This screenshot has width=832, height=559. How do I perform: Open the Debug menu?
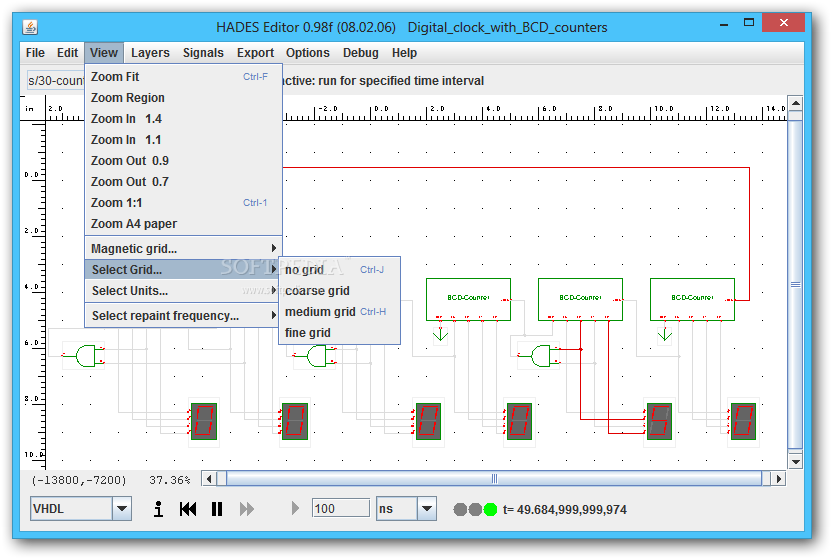[361, 53]
